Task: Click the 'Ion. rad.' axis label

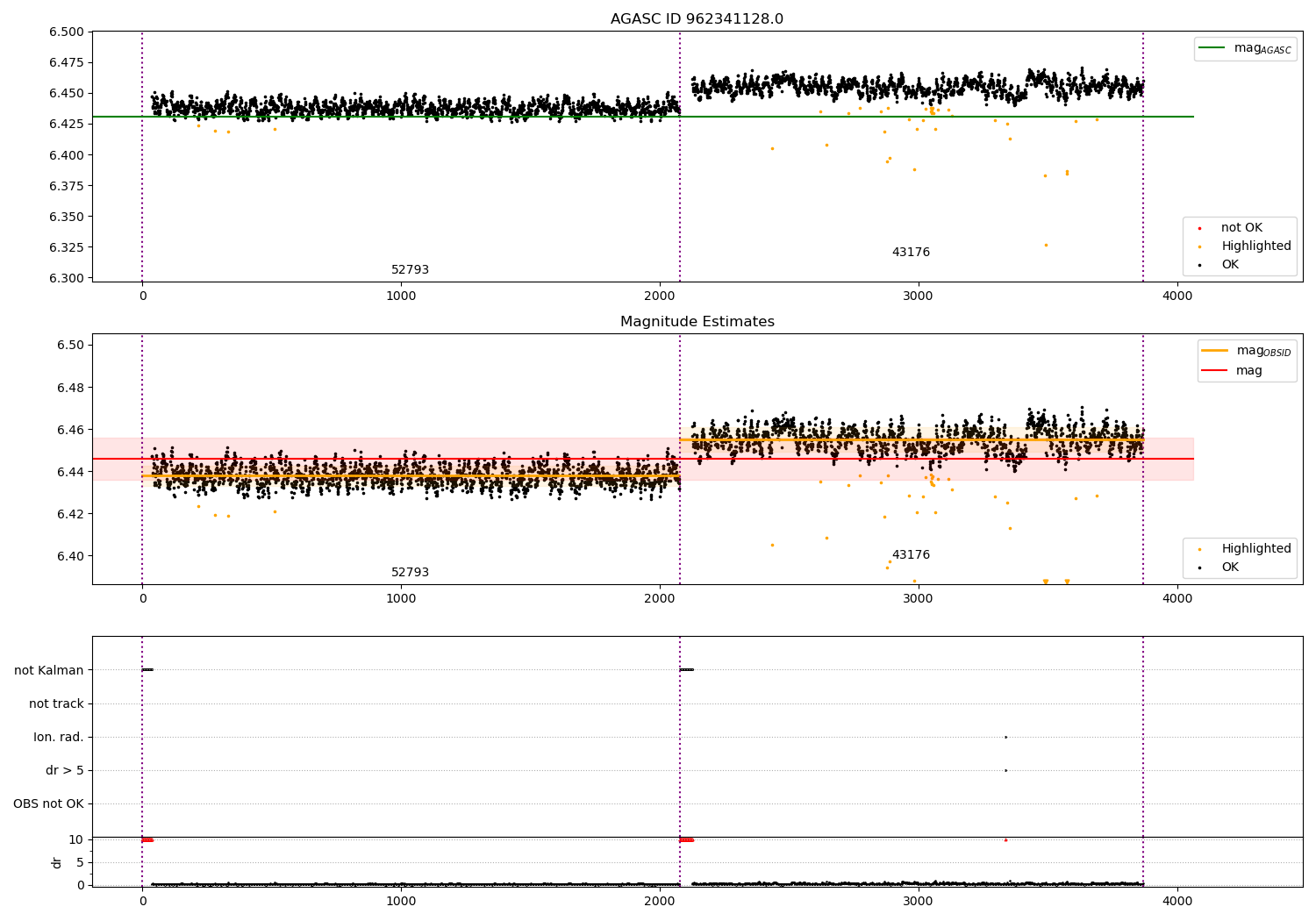Action: pos(59,737)
